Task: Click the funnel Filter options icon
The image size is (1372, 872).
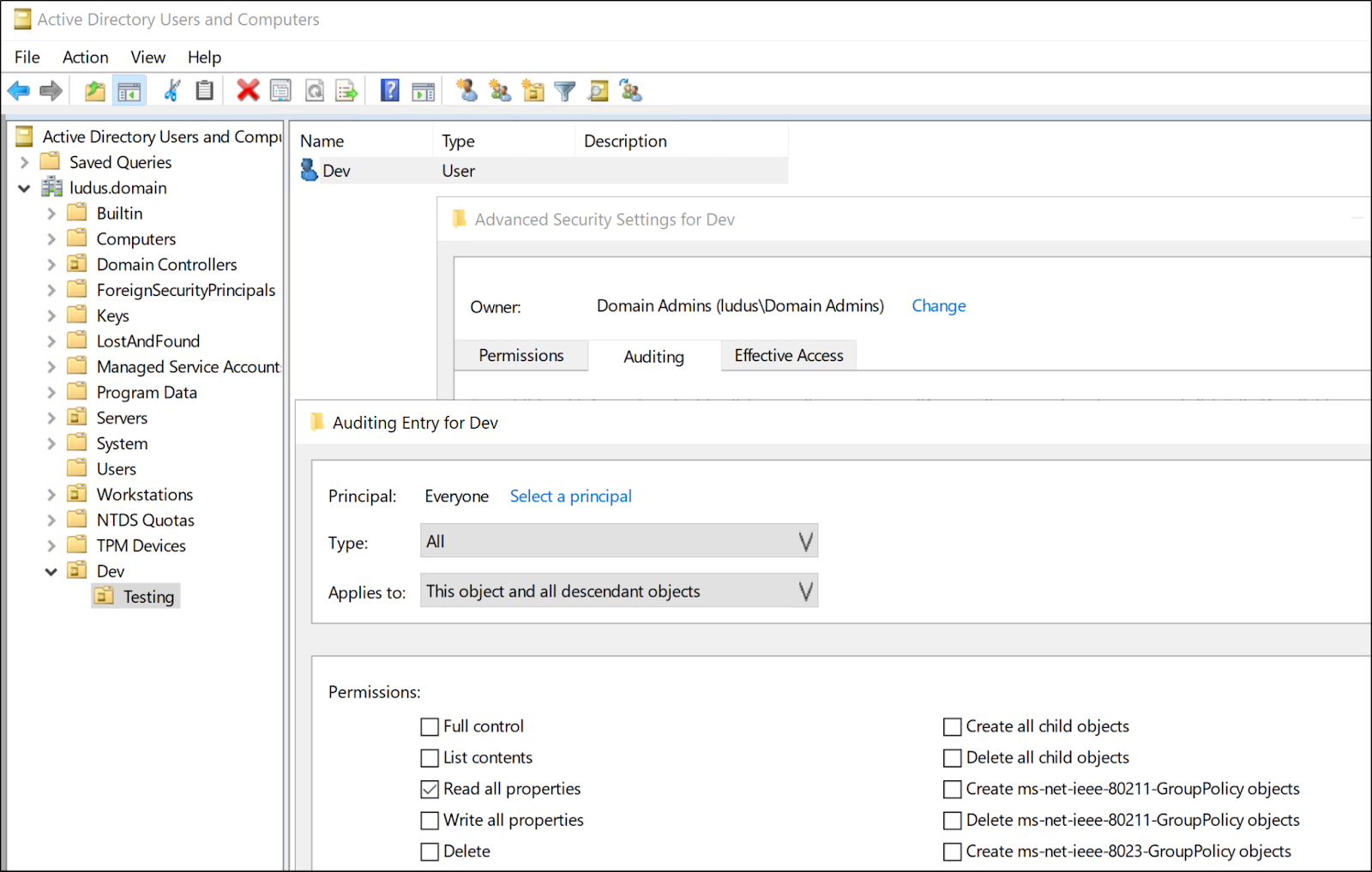Action: [565, 91]
